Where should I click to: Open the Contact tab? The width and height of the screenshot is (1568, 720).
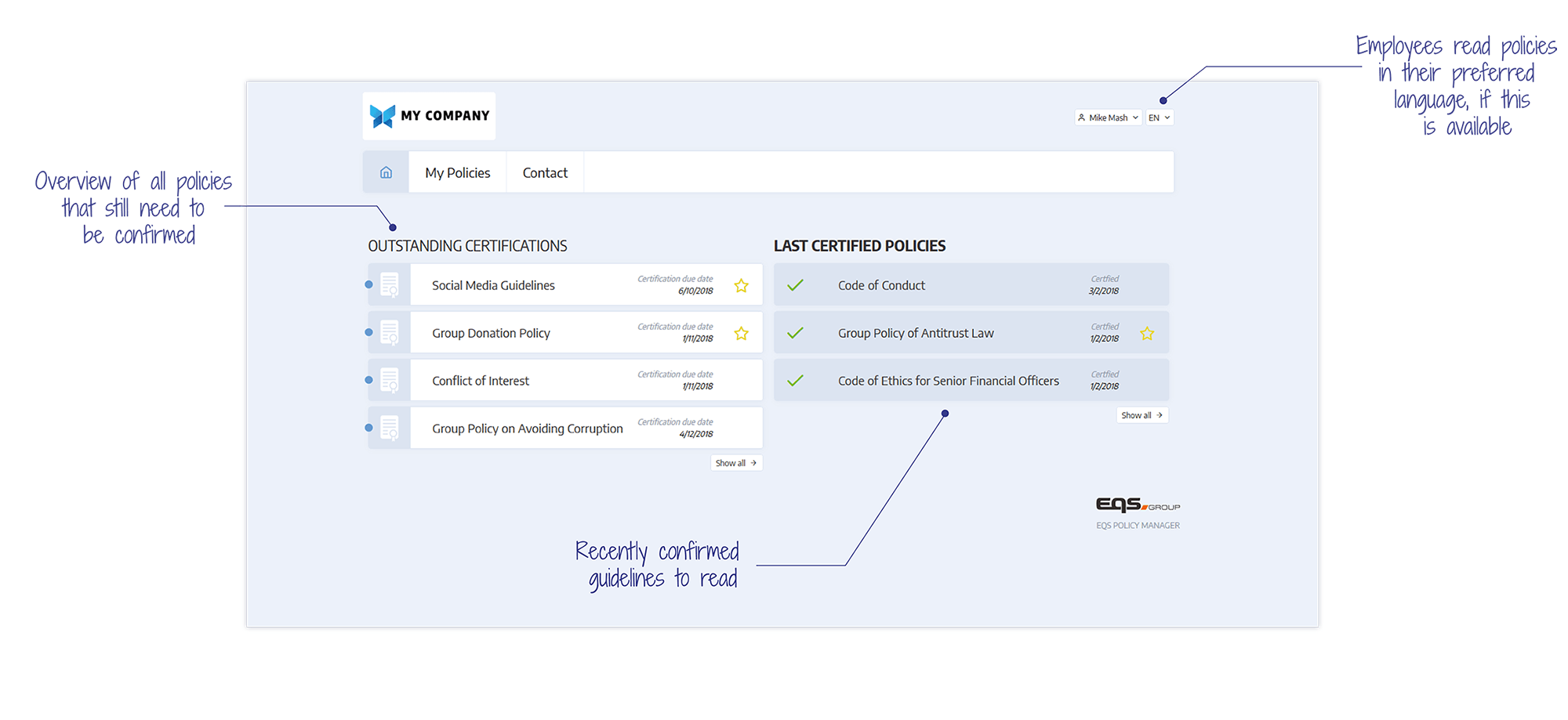click(545, 172)
